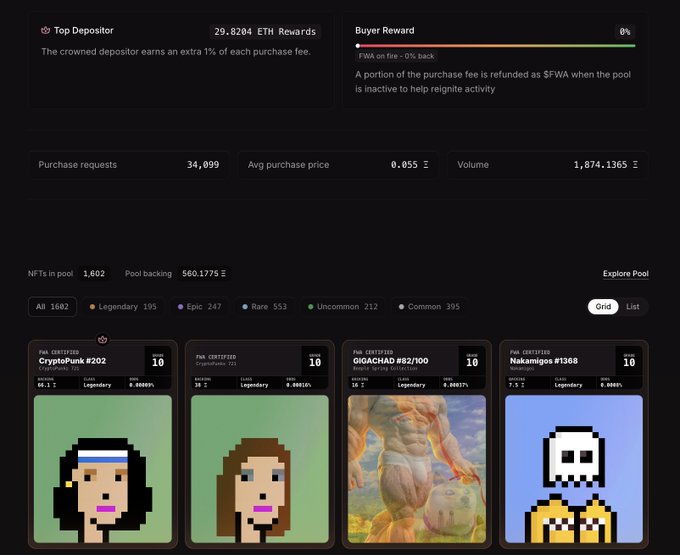Screen dimensions: 680x555
Task: Open the GIGACHAD #82/100 card title
Action: tap(390, 361)
